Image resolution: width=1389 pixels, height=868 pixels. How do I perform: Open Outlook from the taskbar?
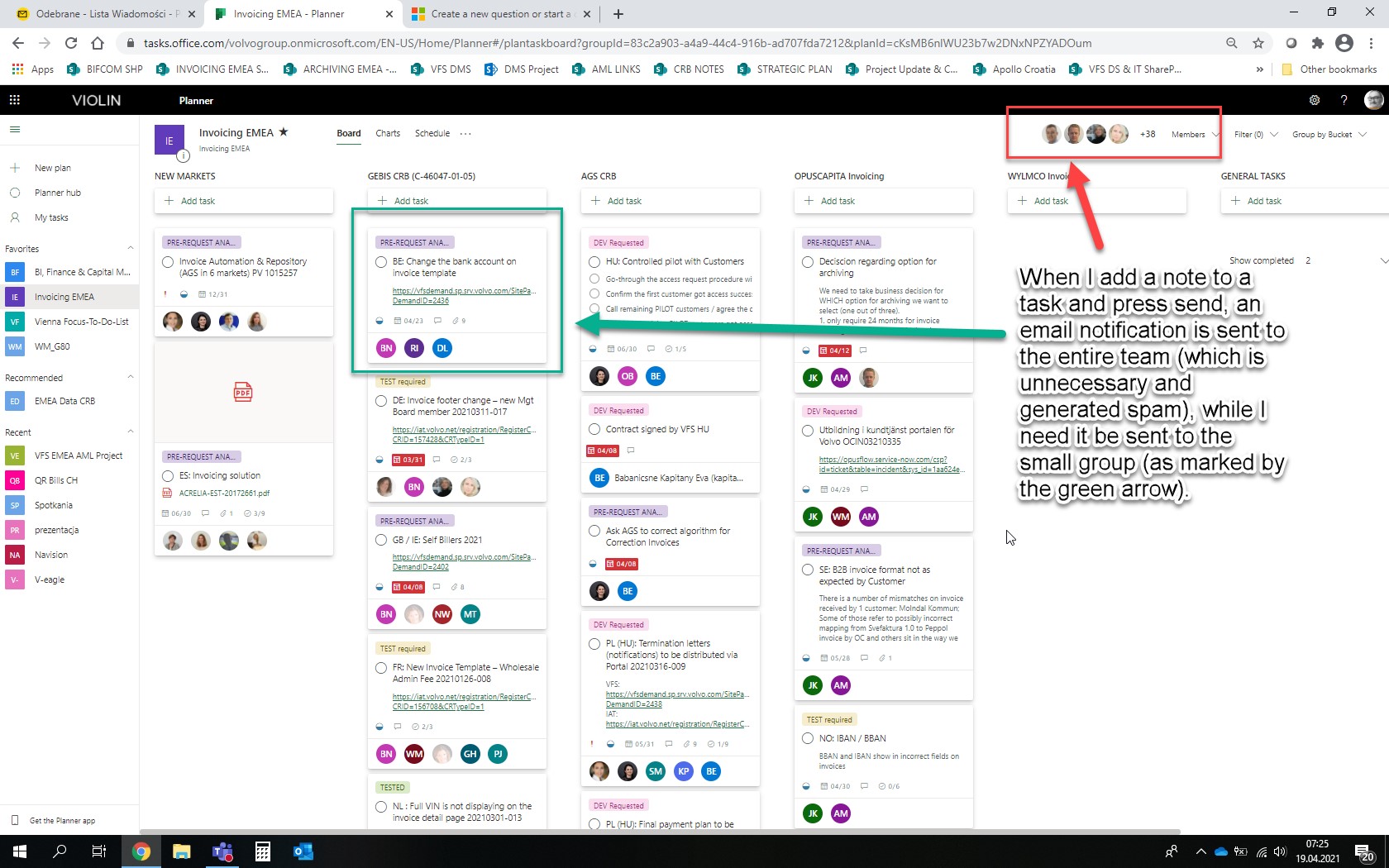point(303,851)
